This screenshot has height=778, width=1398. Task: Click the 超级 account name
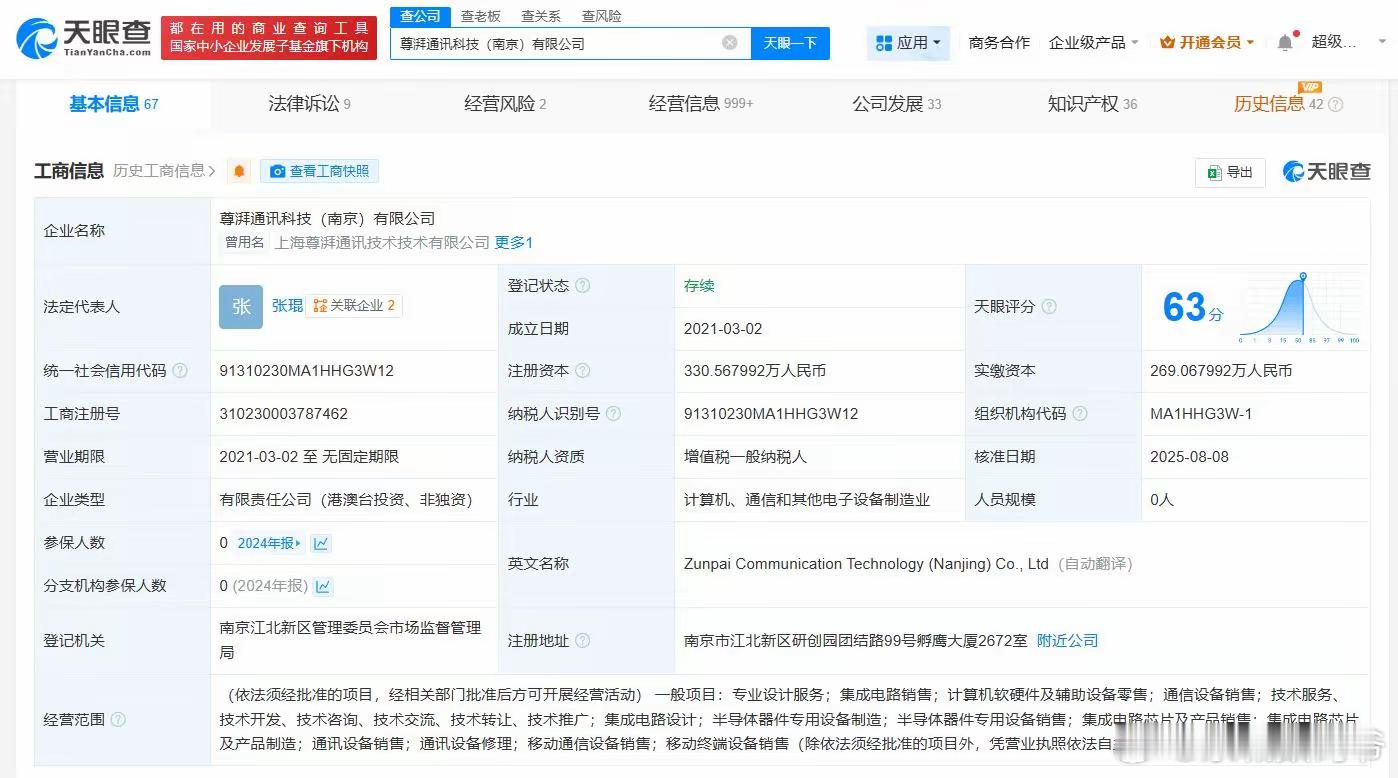(1334, 42)
